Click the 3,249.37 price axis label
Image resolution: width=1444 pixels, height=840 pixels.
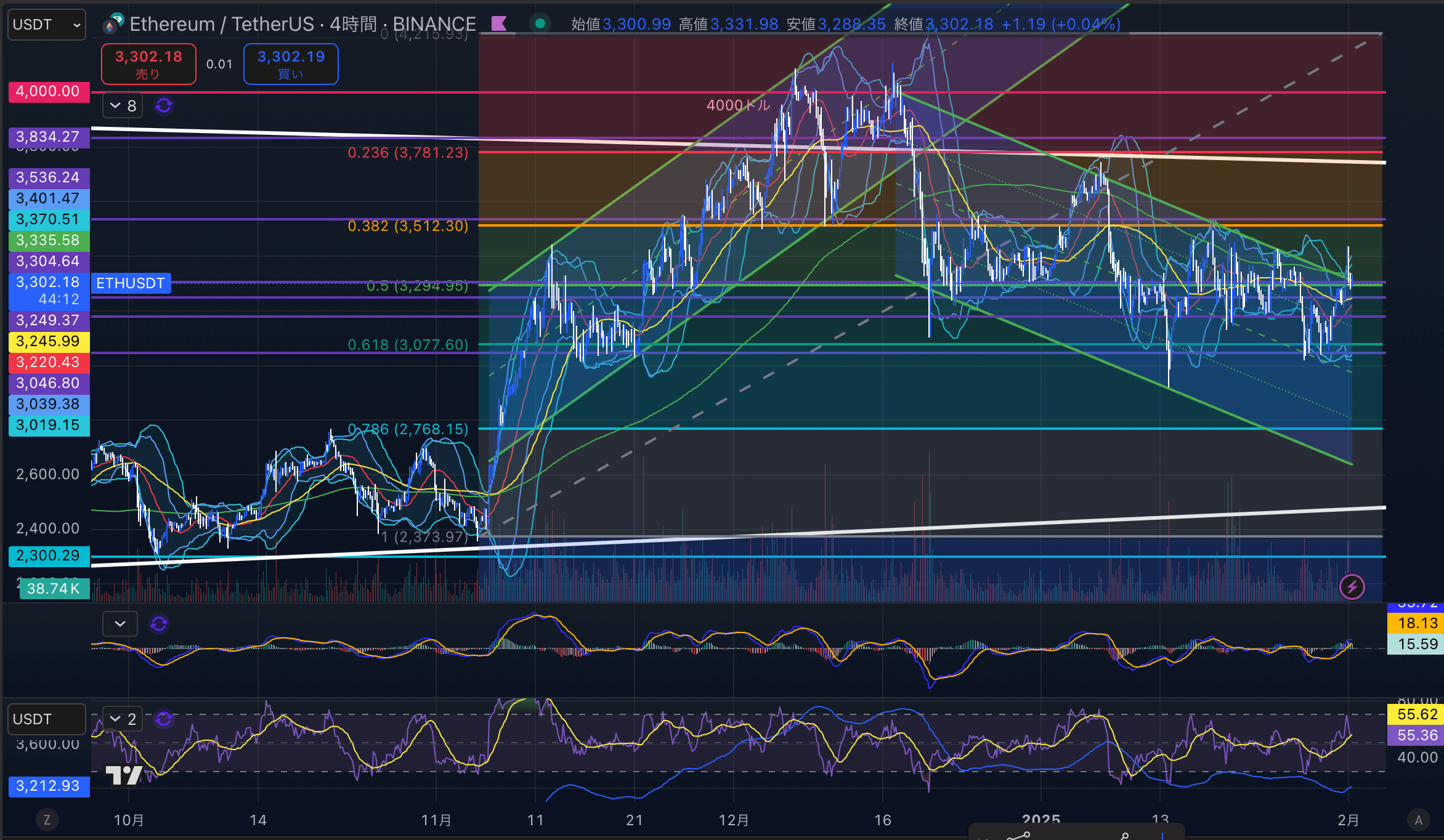coord(49,321)
